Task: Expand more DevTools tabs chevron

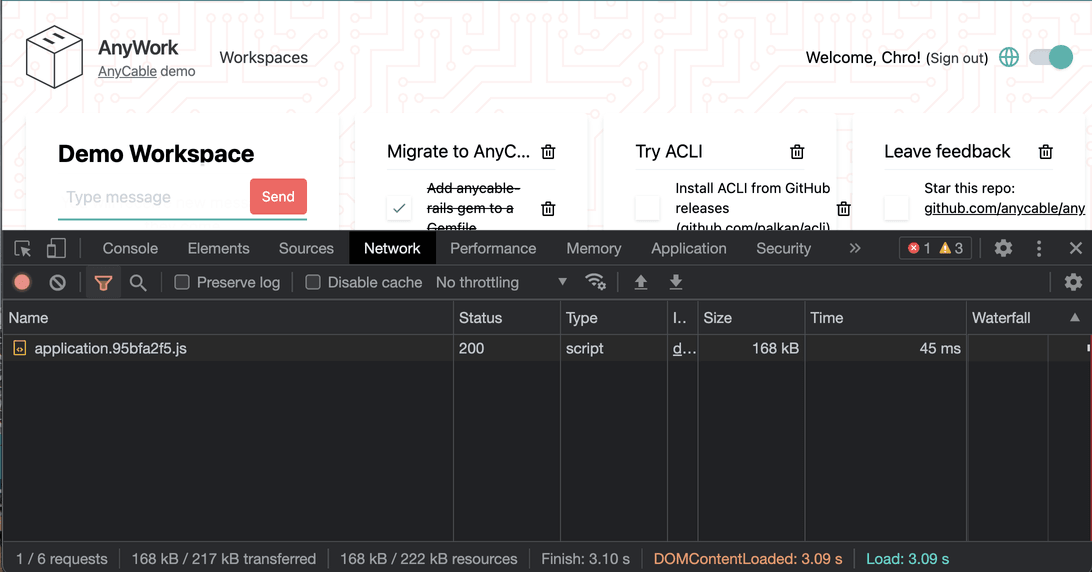Action: tap(855, 248)
